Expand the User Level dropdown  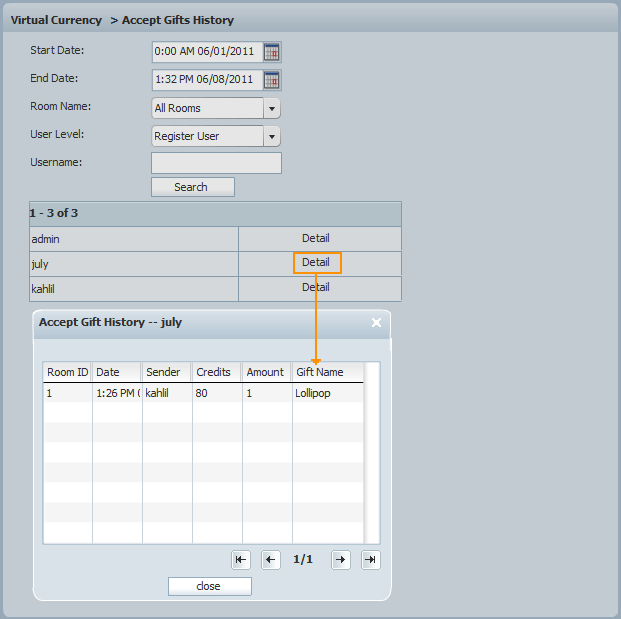point(272,136)
